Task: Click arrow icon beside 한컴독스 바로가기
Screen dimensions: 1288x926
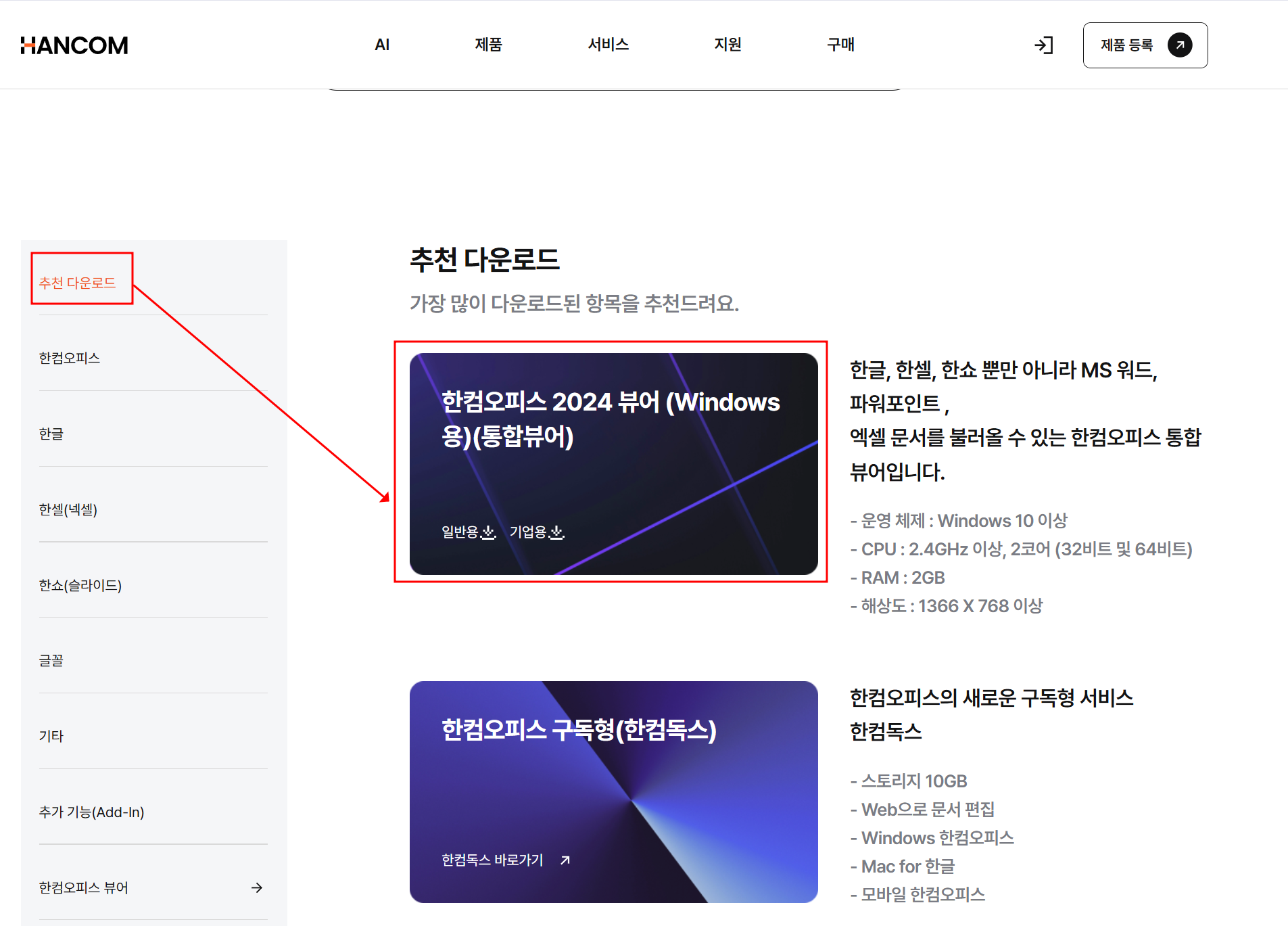Action: tap(565, 860)
